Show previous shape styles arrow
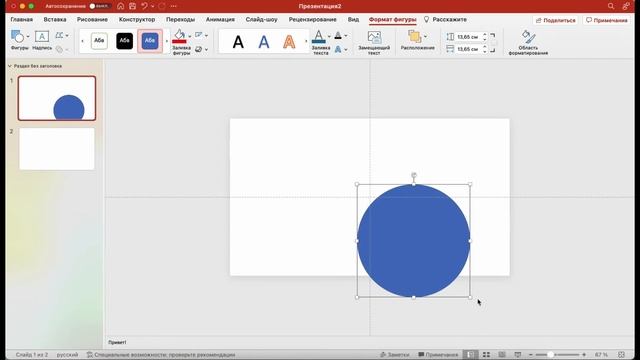640x360 pixels. click(x=82, y=41)
